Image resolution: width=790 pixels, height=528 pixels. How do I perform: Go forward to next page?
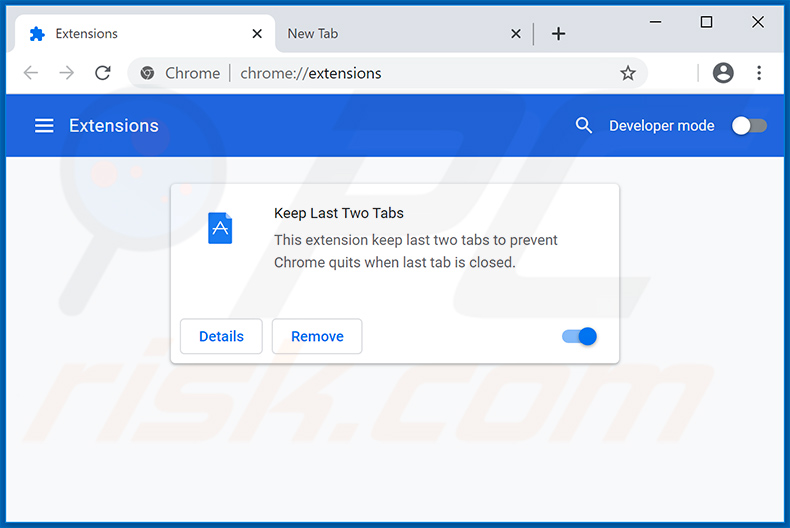point(67,73)
